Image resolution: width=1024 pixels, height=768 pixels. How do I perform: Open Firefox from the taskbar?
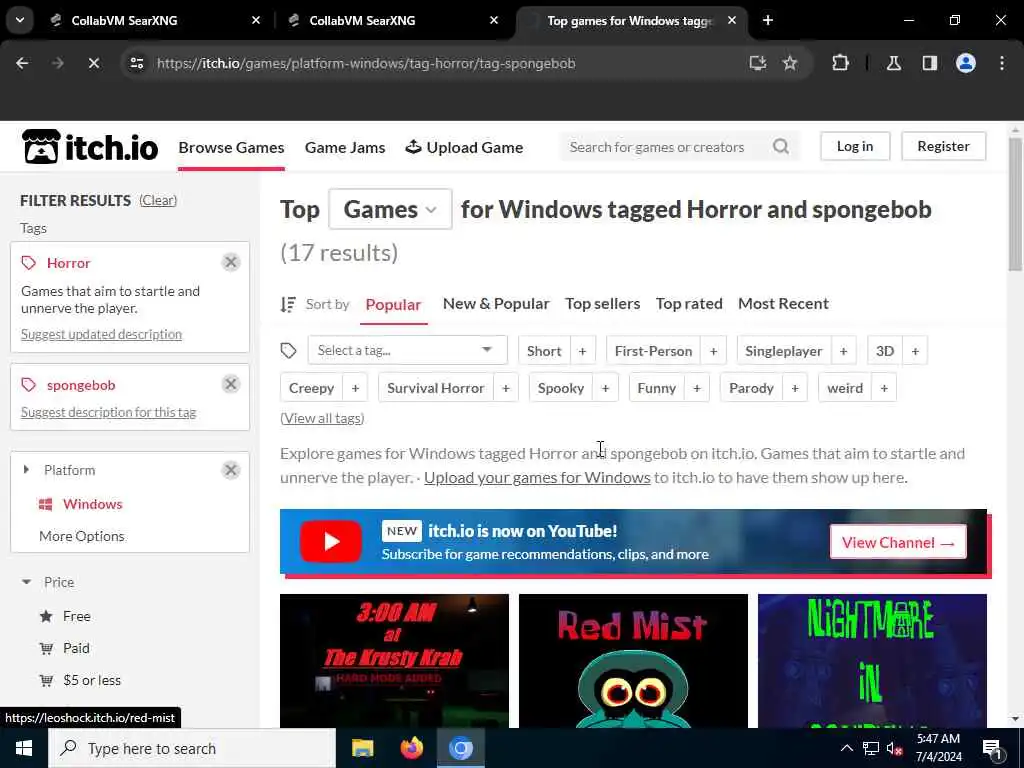[x=411, y=748]
